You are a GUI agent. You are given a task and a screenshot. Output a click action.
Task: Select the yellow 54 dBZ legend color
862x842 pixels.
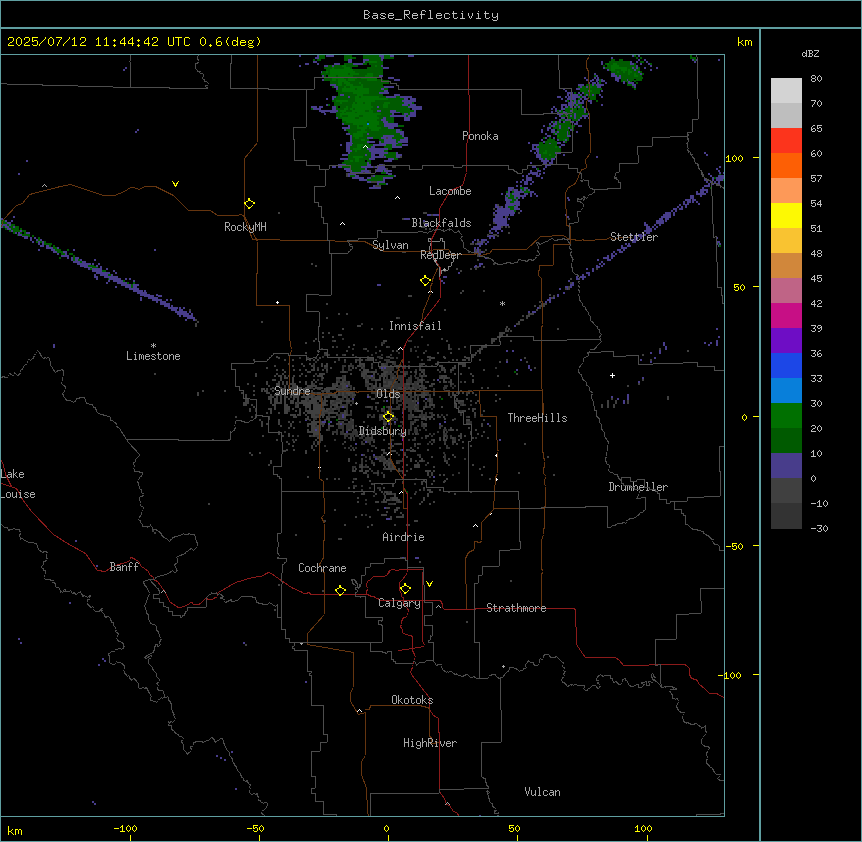click(786, 215)
